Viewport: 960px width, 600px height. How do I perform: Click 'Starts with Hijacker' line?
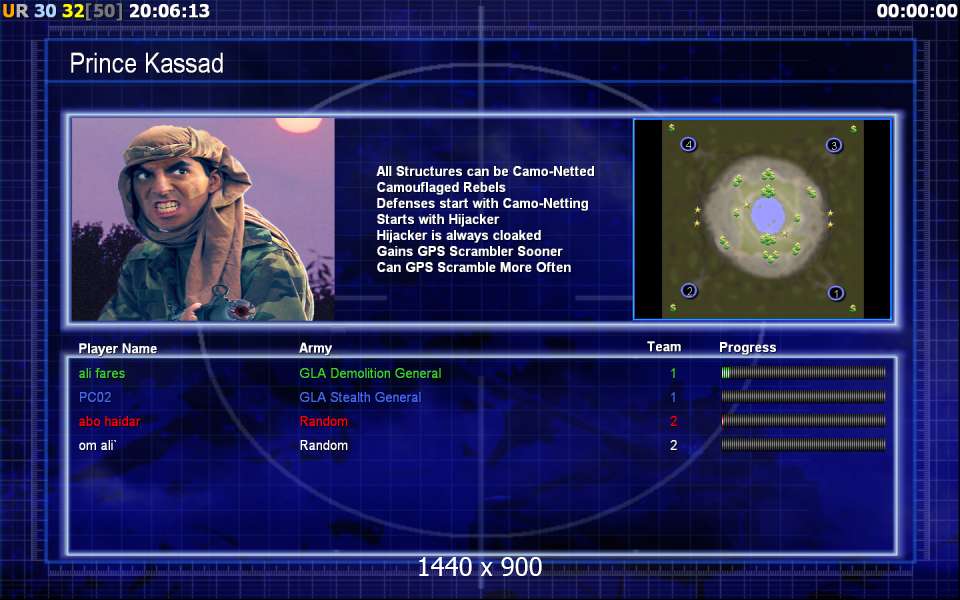click(x=437, y=219)
